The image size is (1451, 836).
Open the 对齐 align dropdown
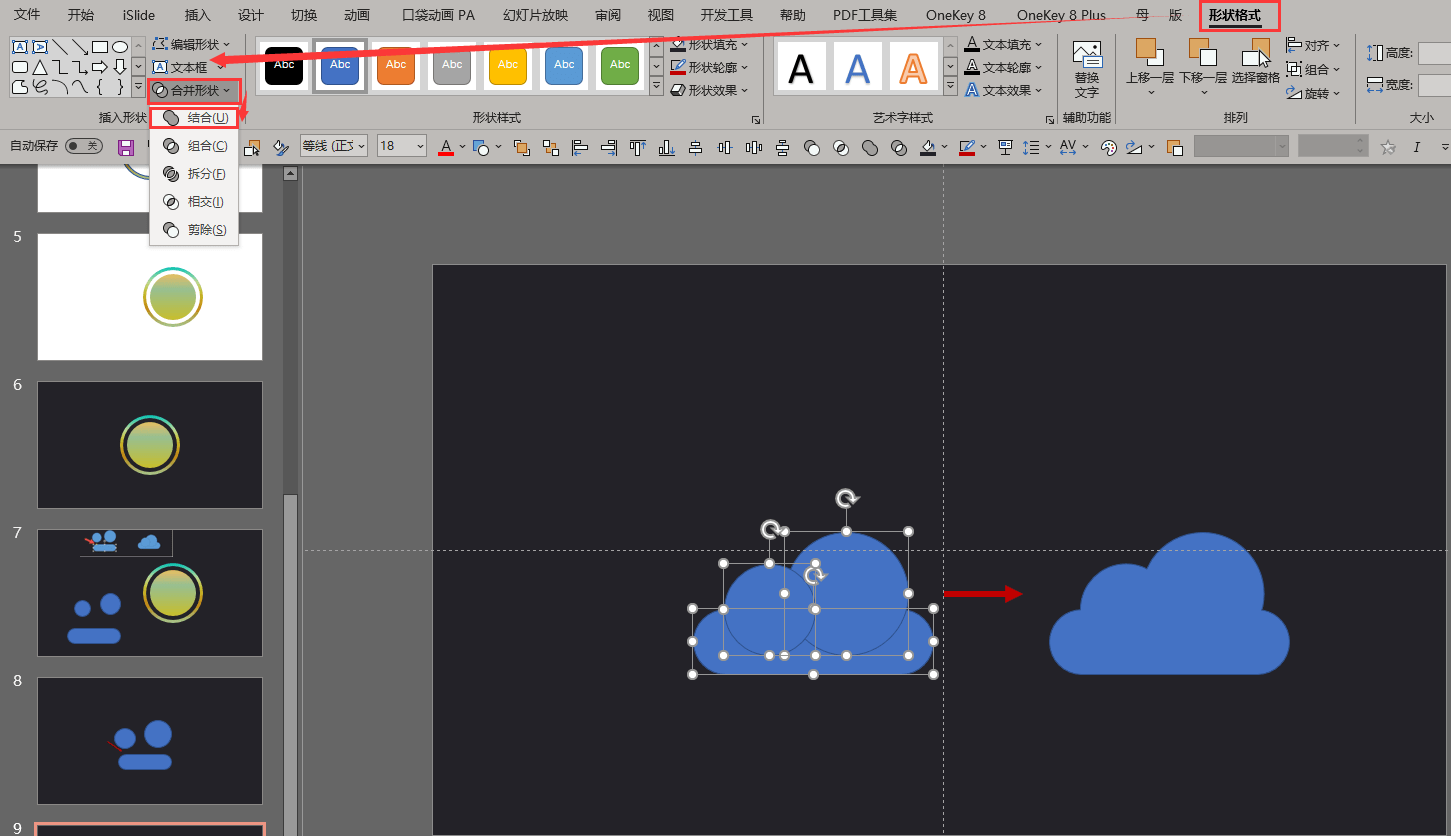(1313, 45)
